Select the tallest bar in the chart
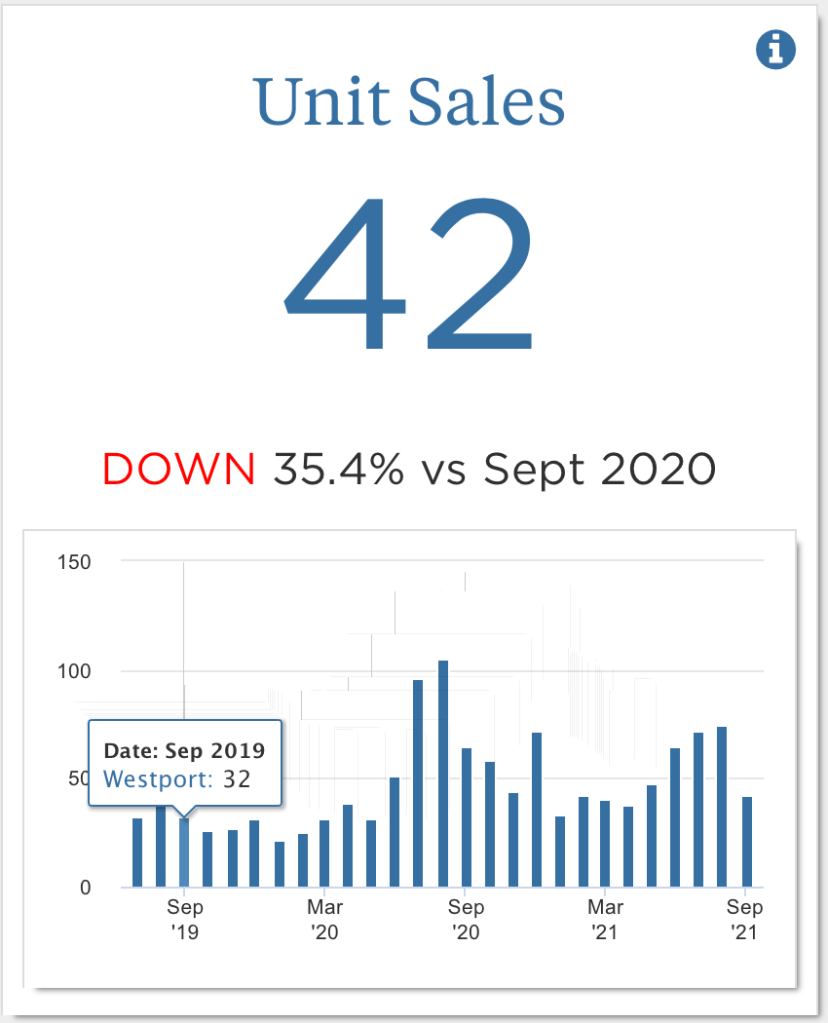 [442, 773]
